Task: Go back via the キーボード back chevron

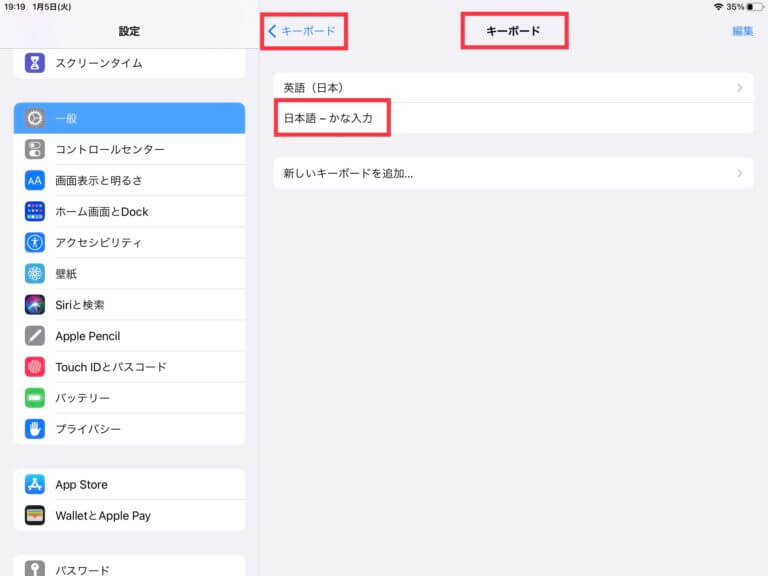Action: click(x=272, y=31)
